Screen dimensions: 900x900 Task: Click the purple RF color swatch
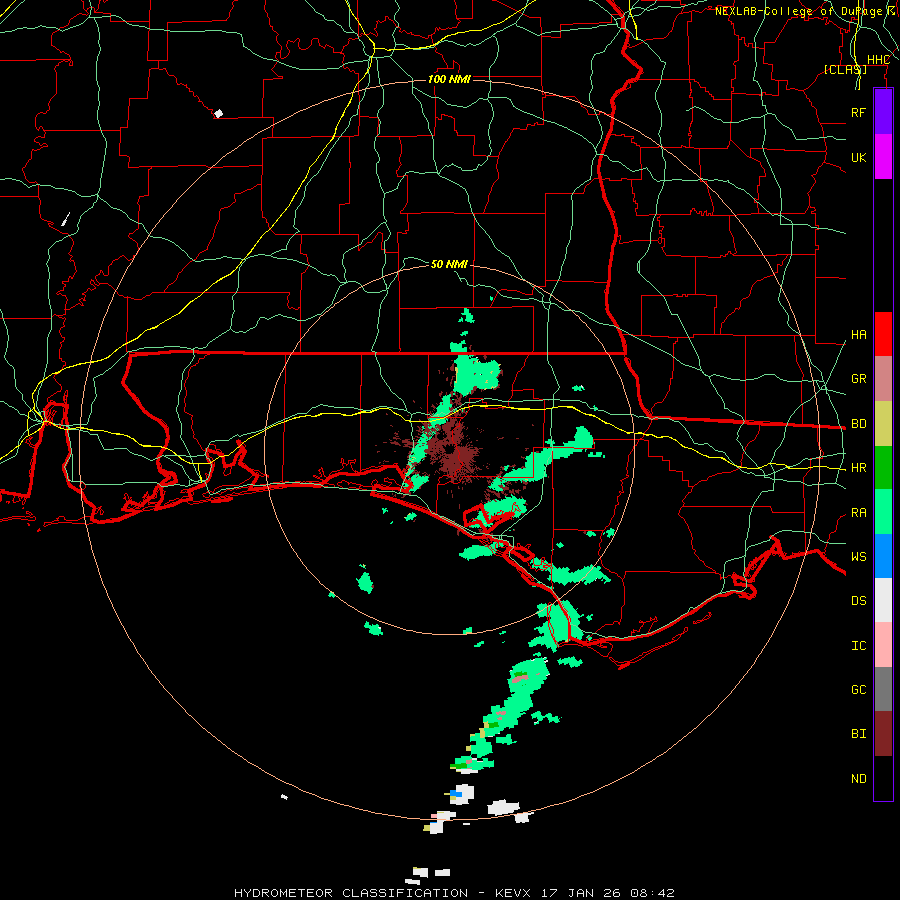click(x=883, y=112)
